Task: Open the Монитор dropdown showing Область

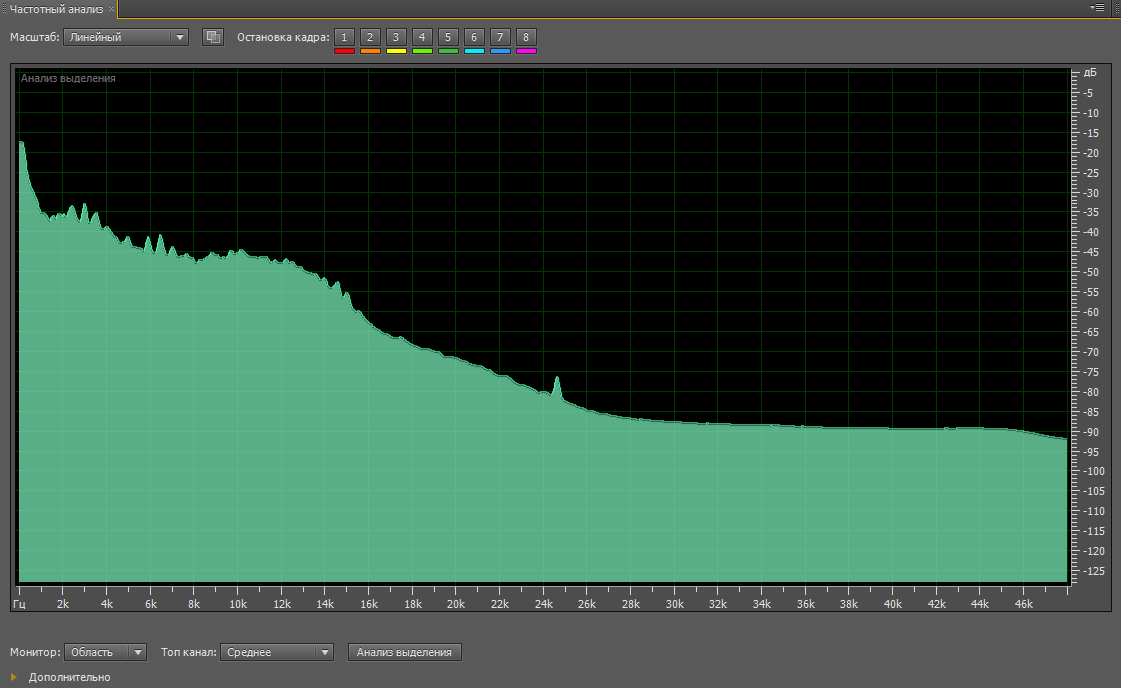Action: coord(105,652)
